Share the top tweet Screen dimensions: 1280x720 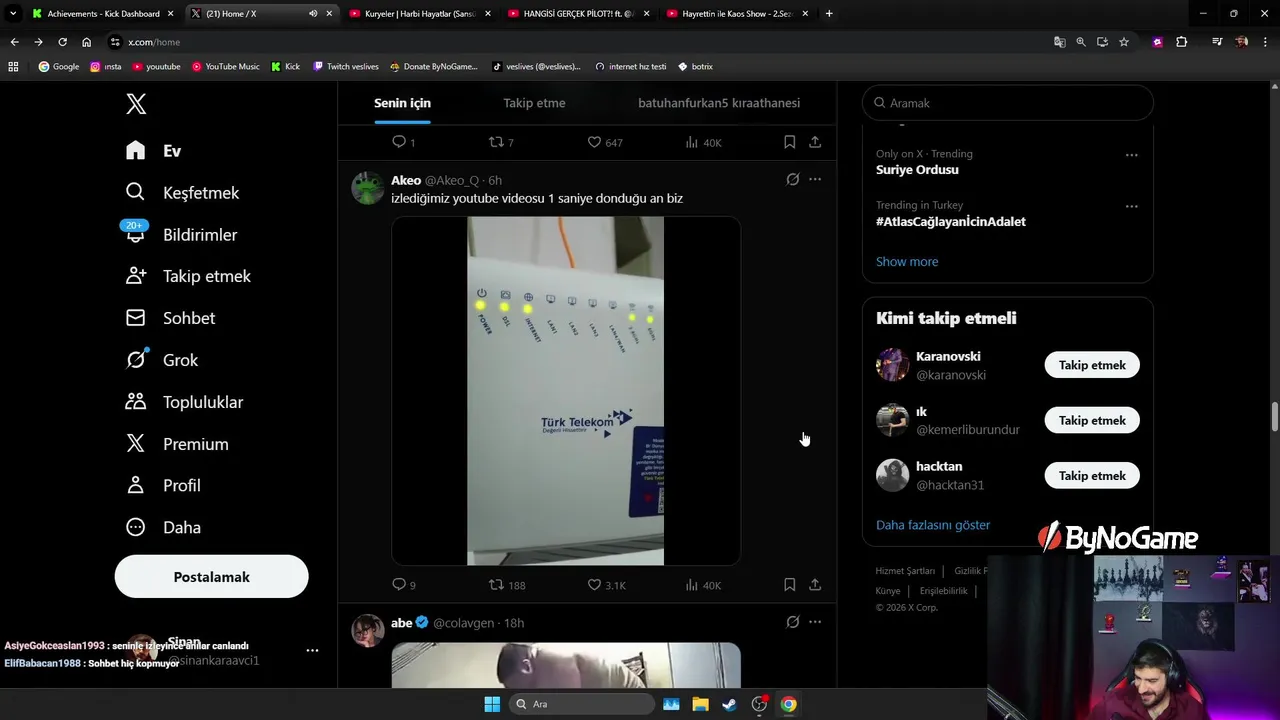[815, 142]
